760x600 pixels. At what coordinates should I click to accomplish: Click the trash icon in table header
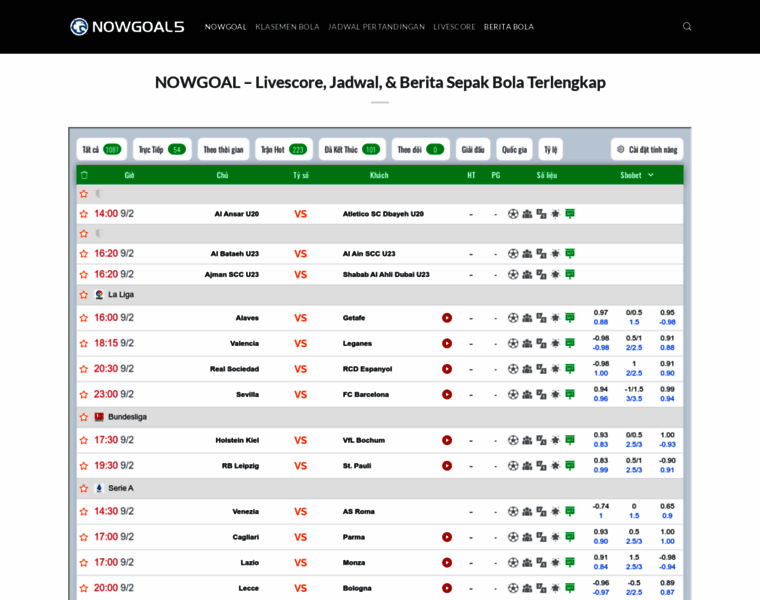(x=84, y=175)
